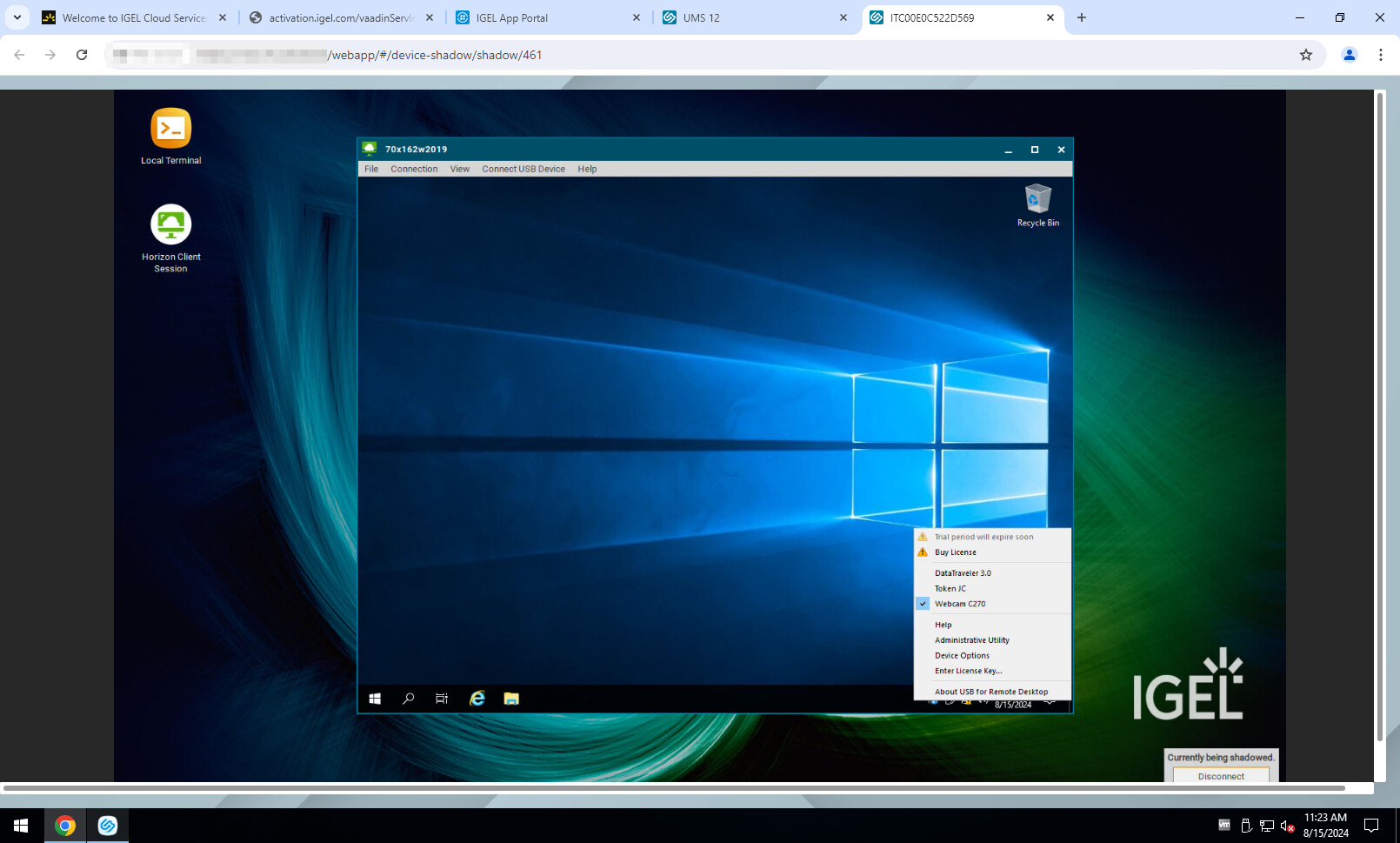Open Task View in remote taskbar

tap(442, 699)
